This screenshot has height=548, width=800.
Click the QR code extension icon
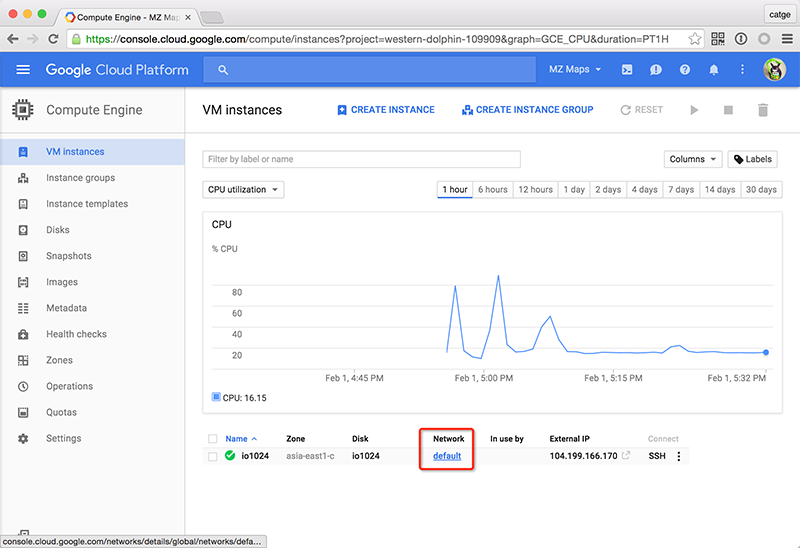(x=718, y=39)
